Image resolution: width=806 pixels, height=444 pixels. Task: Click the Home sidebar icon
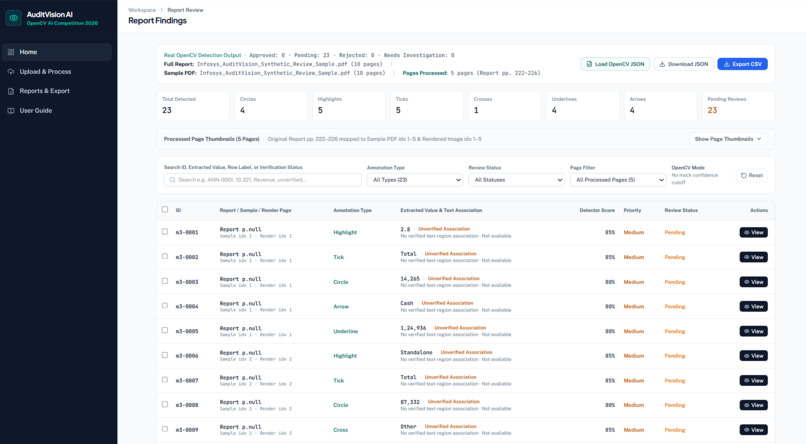11,52
